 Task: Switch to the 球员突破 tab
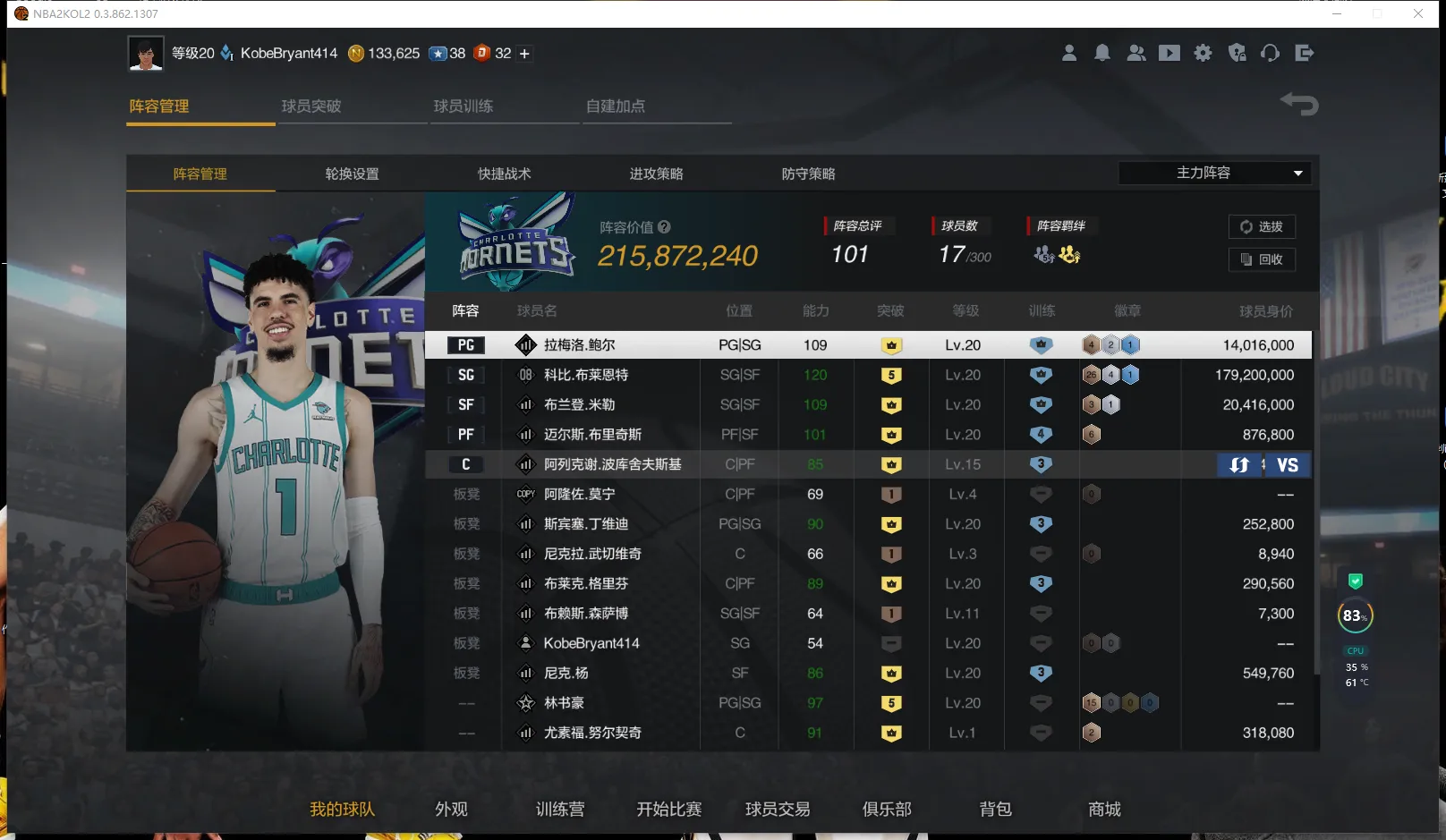311,106
